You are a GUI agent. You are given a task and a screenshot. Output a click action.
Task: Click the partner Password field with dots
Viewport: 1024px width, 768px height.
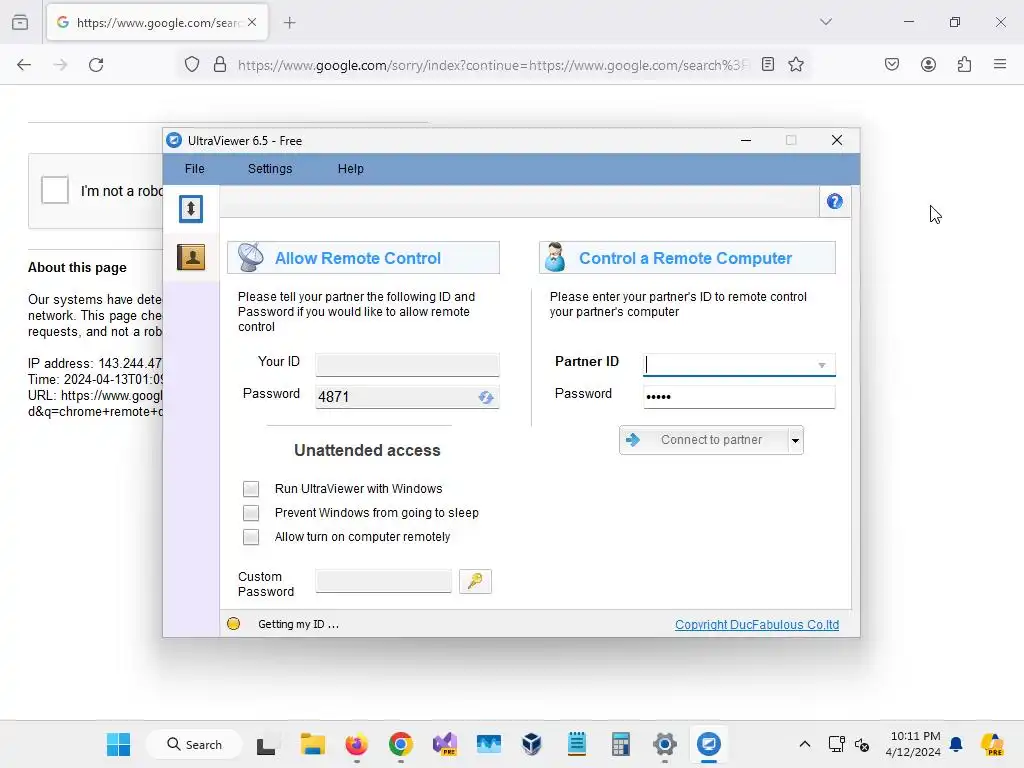739,396
